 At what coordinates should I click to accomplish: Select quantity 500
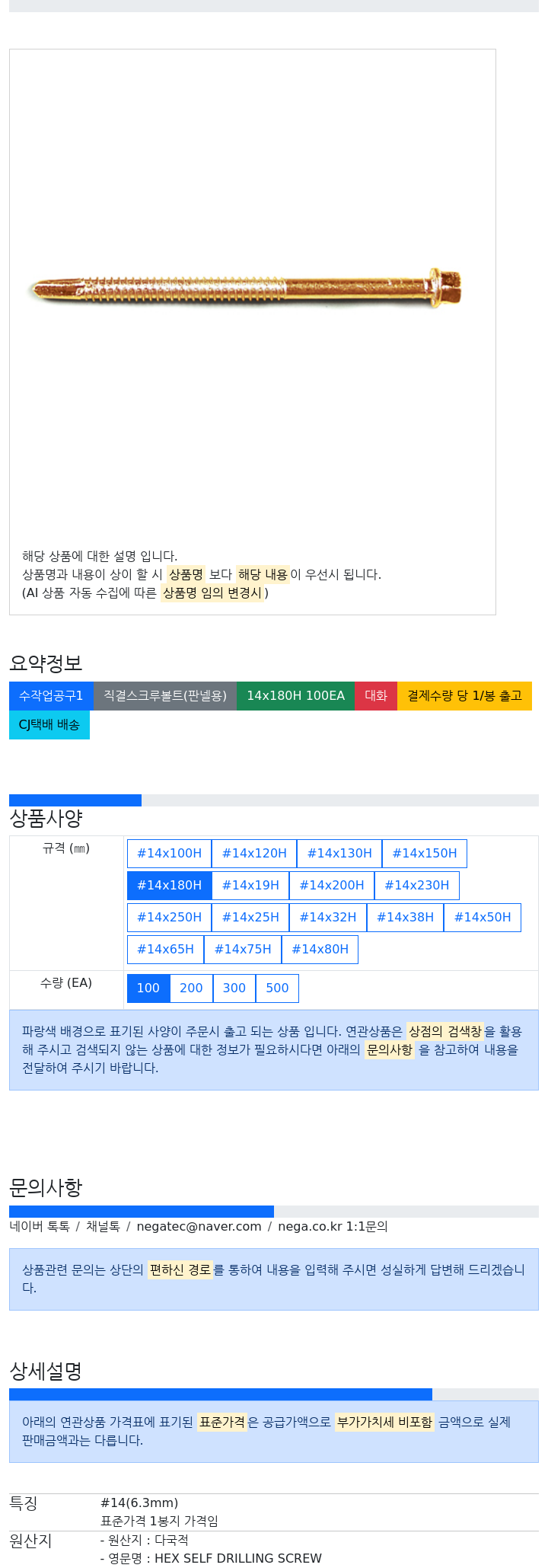pyautogui.click(x=277, y=988)
